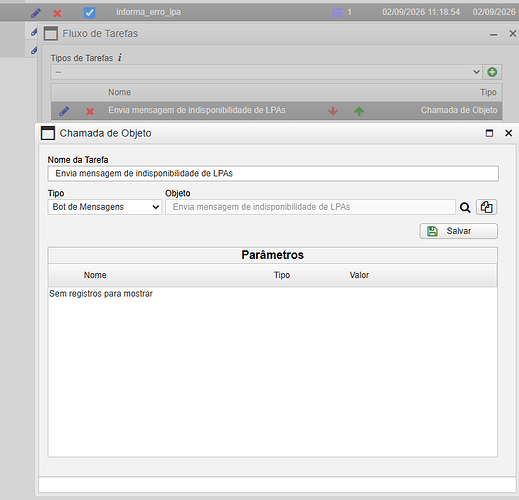519x500 pixels.
Task: Click the copy object button
Action: coord(486,207)
